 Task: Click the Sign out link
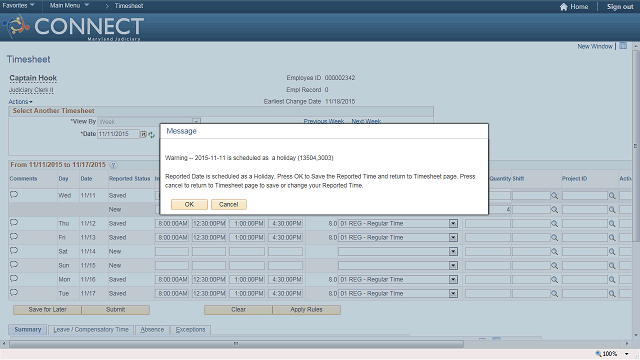click(620, 7)
